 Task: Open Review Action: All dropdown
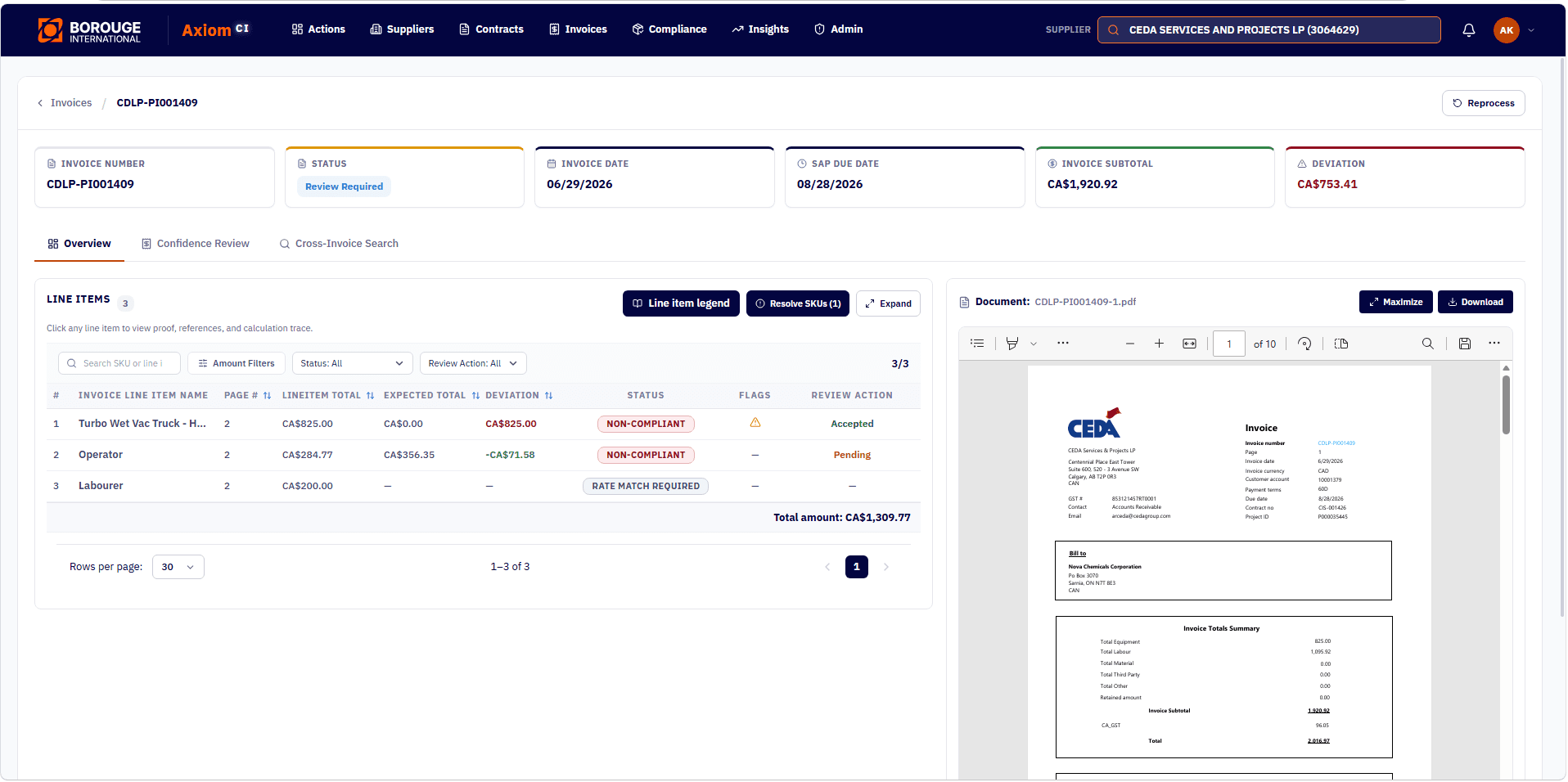click(473, 363)
